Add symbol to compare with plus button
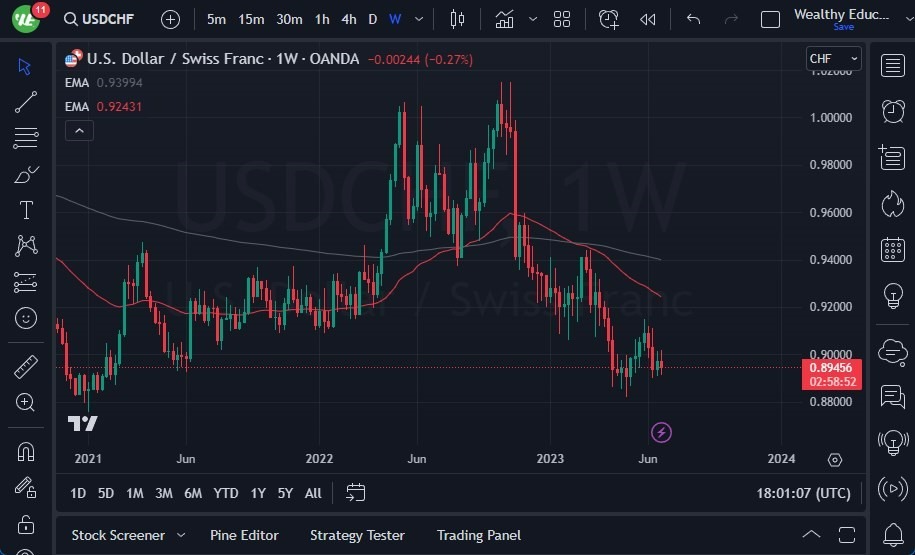This screenshot has width=915, height=555. coord(170,19)
